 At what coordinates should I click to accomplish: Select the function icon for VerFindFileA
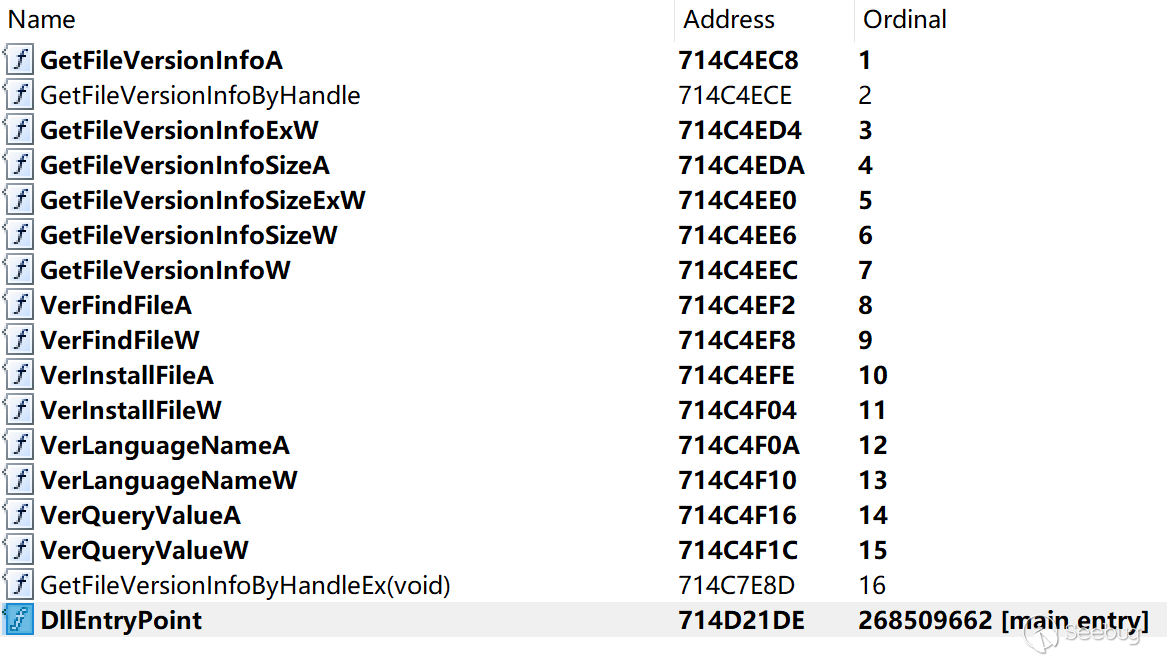(19, 305)
